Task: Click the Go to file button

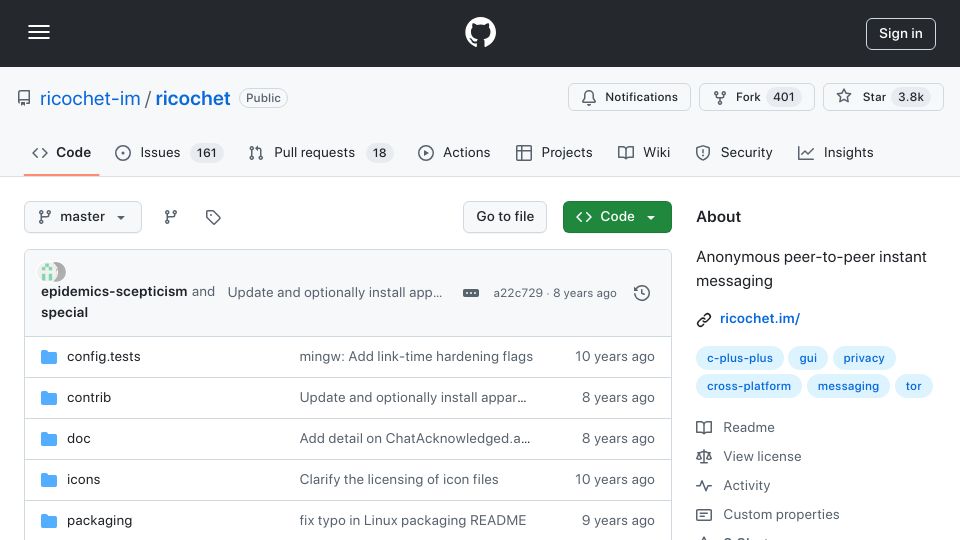Action: pyautogui.click(x=505, y=217)
